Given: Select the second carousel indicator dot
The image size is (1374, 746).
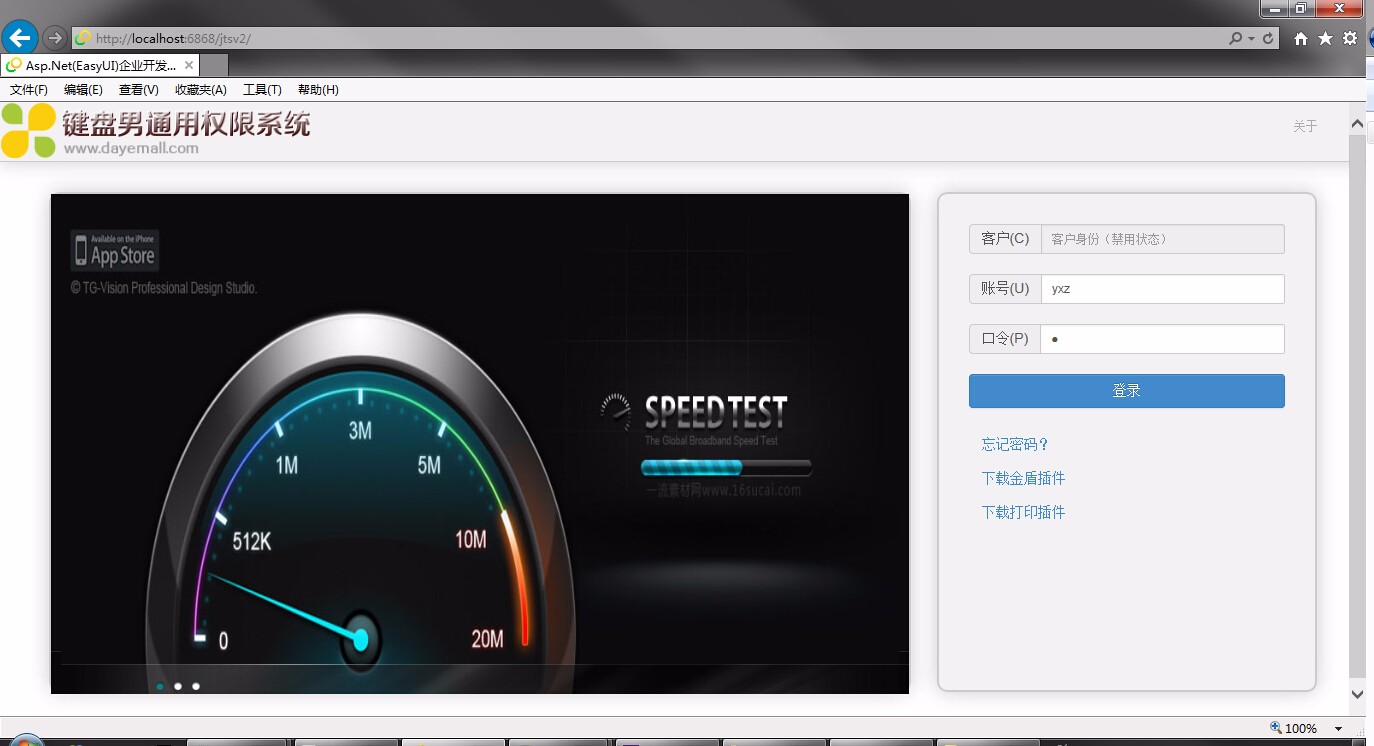Looking at the screenshot, I should tap(177, 686).
